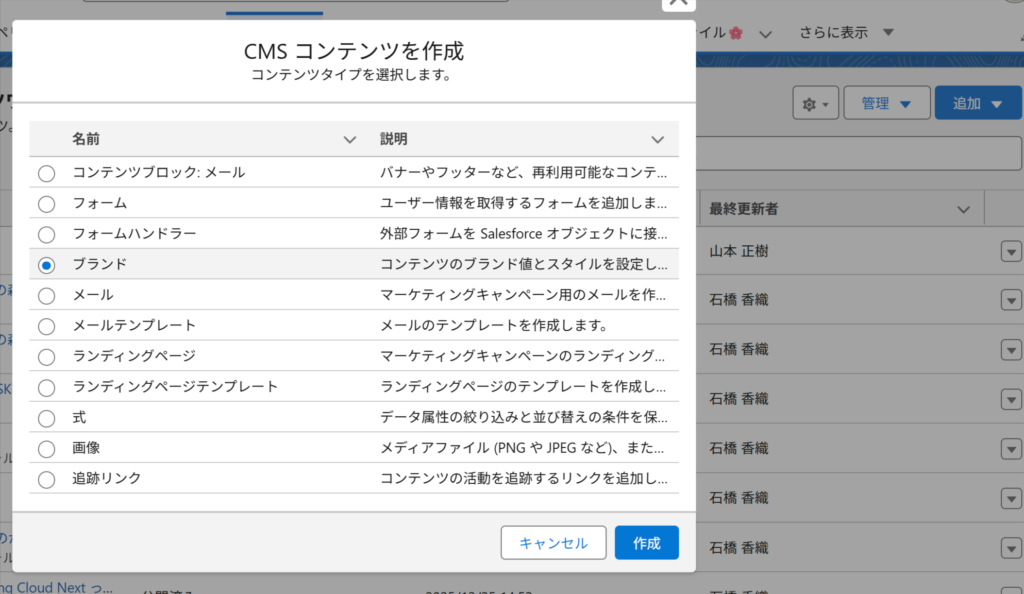Select the 画像 radio button

pos(46,449)
